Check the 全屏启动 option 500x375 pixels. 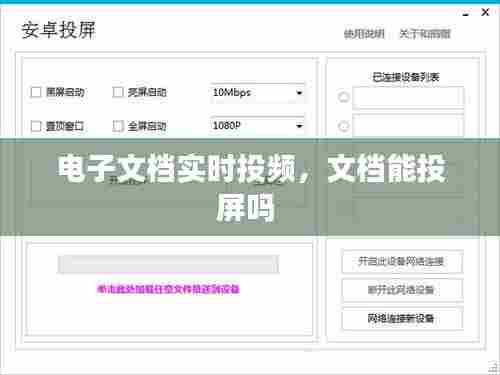(118, 126)
